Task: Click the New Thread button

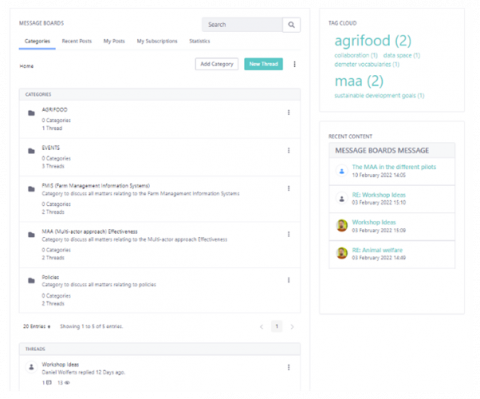Action: (x=263, y=64)
